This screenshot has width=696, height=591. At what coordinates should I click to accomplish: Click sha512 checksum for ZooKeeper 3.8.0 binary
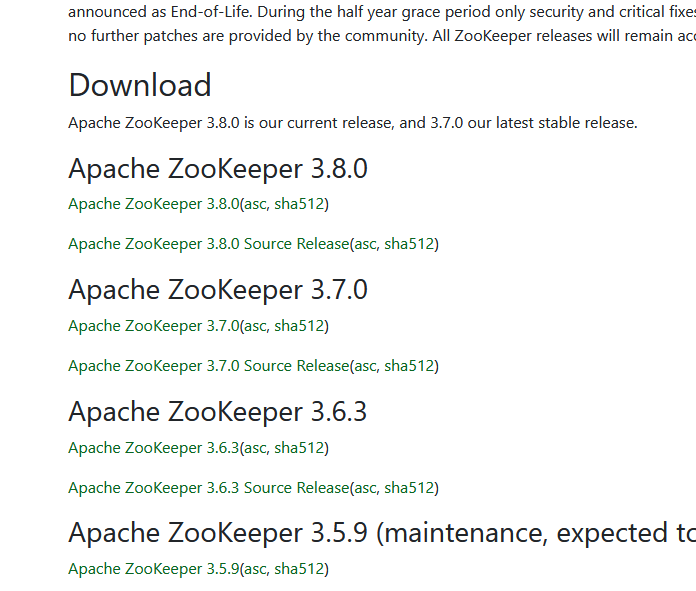click(x=299, y=204)
